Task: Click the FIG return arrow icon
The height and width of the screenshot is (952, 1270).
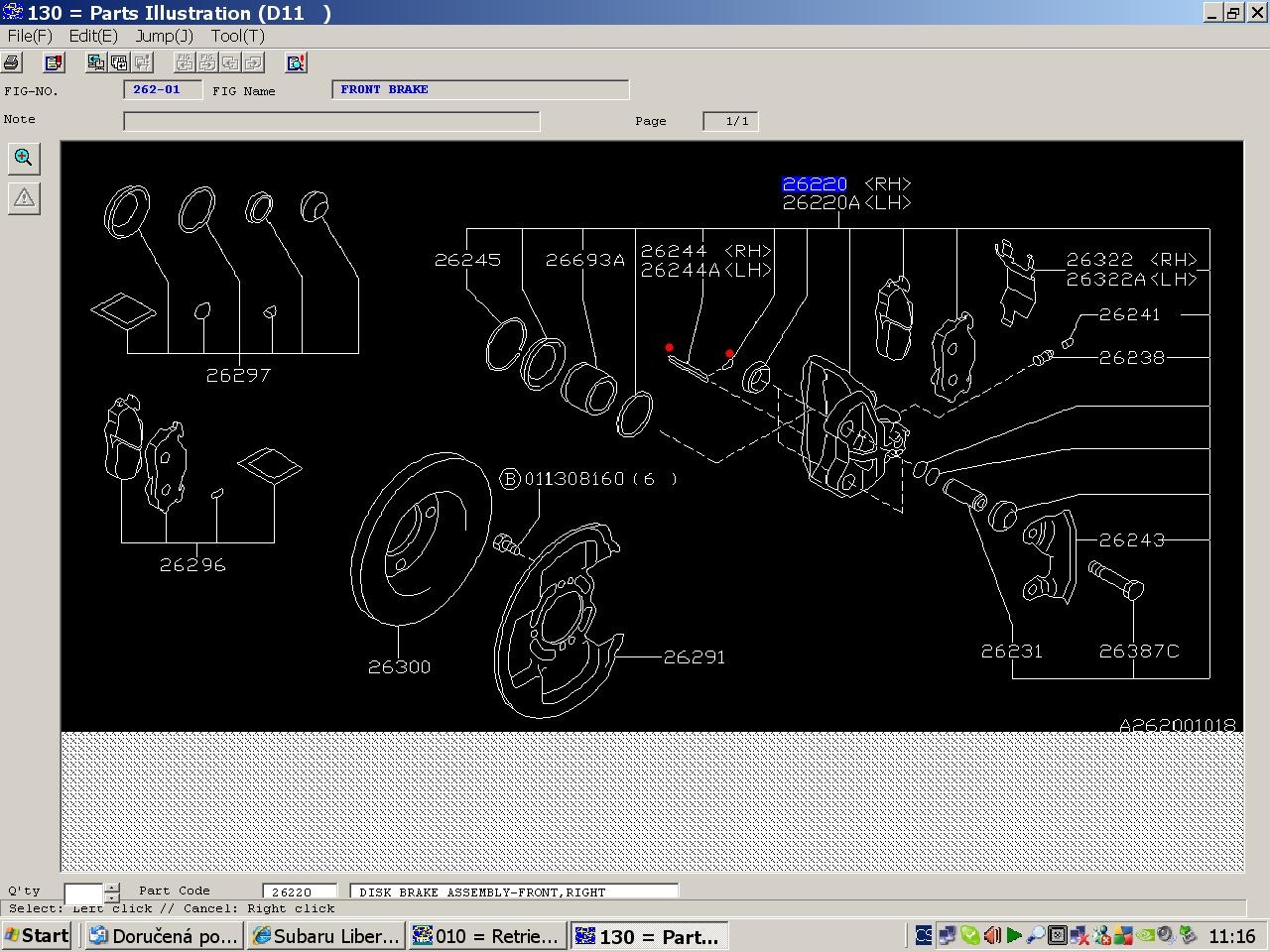Action: point(119,62)
